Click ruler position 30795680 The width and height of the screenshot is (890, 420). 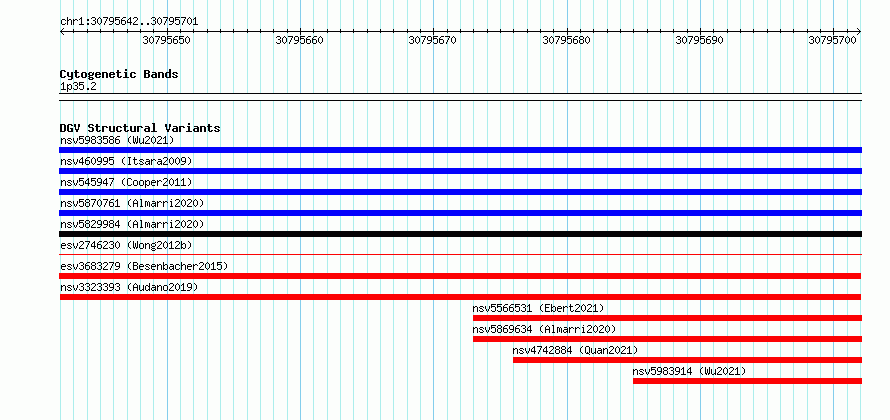pyautogui.click(x=566, y=40)
